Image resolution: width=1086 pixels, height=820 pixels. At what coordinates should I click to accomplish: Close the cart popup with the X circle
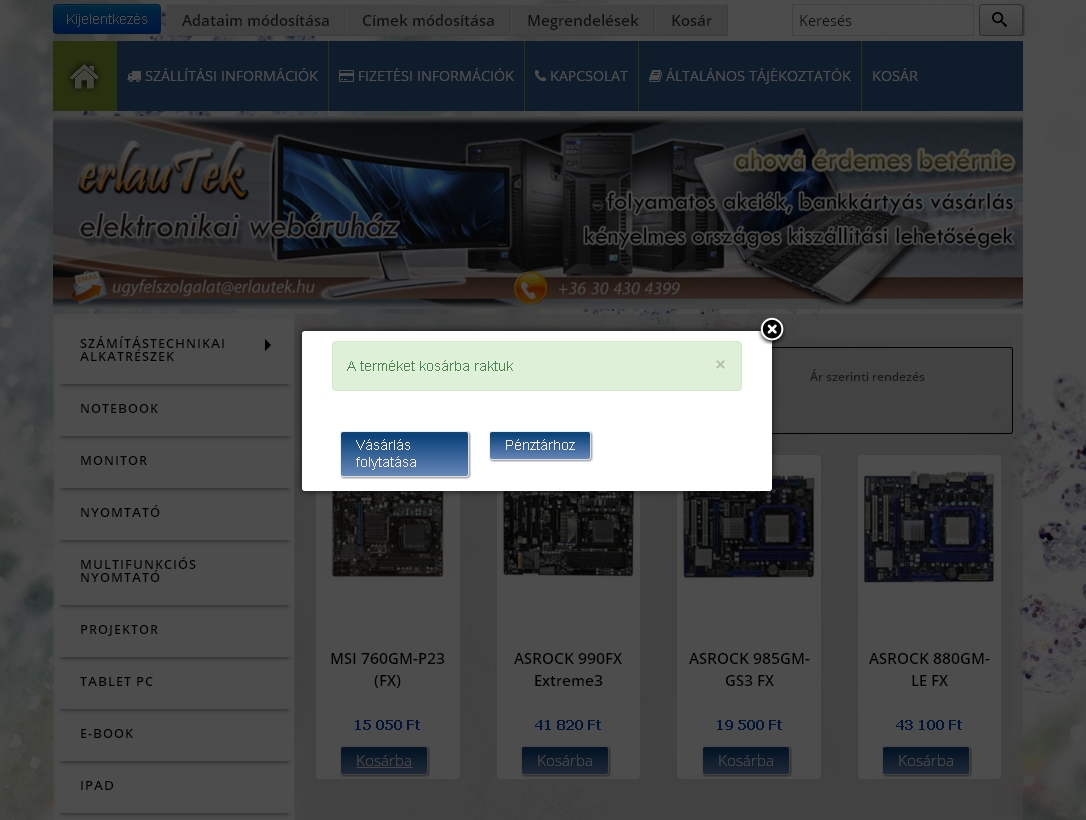[x=772, y=329]
